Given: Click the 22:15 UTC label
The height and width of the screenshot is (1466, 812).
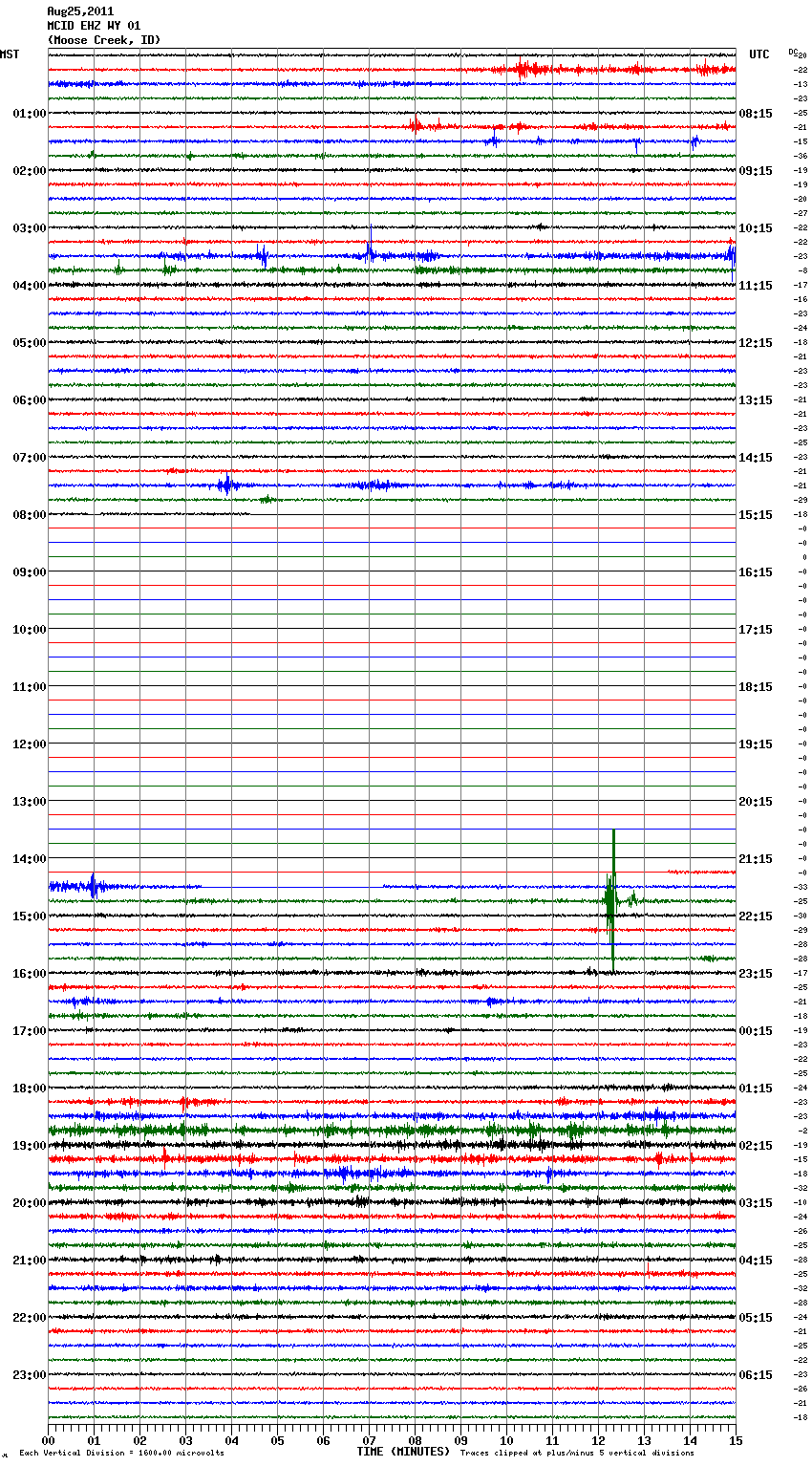Looking at the screenshot, I should pos(756,916).
